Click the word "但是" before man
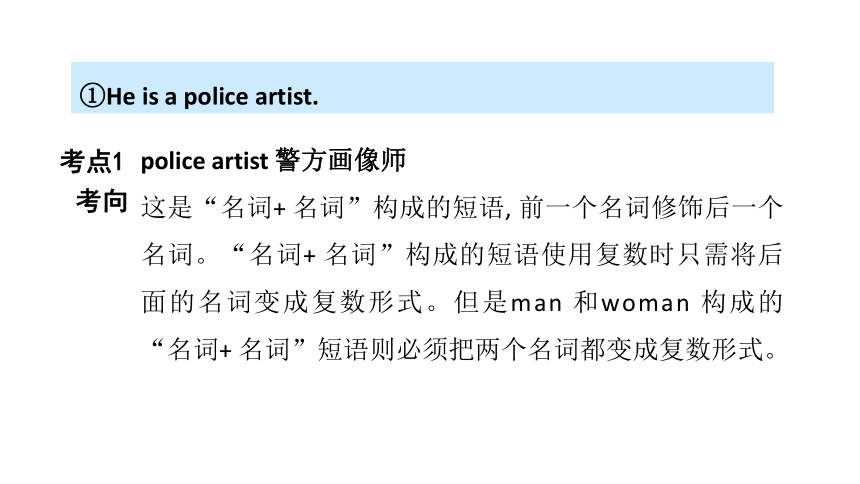Screen dimensions: 860x484 click(x=480, y=302)
